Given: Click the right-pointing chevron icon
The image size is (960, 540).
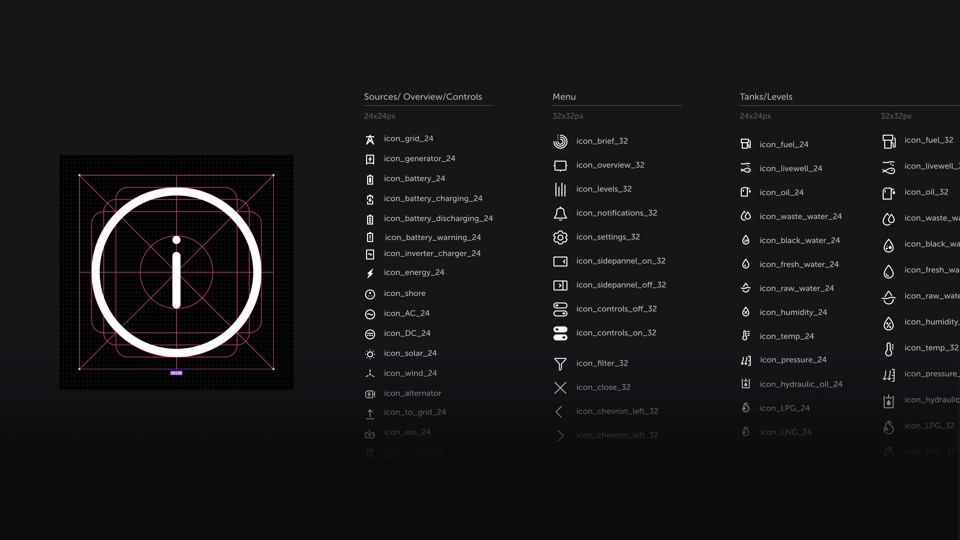Looking at the screenshot, I should click(561, 435).
